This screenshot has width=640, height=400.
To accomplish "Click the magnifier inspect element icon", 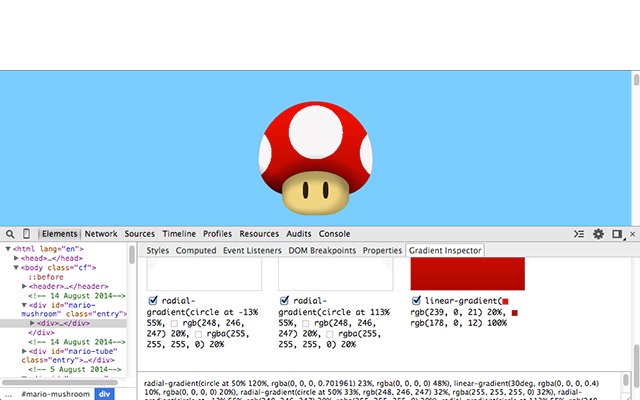I will click(x=10, y=234).
